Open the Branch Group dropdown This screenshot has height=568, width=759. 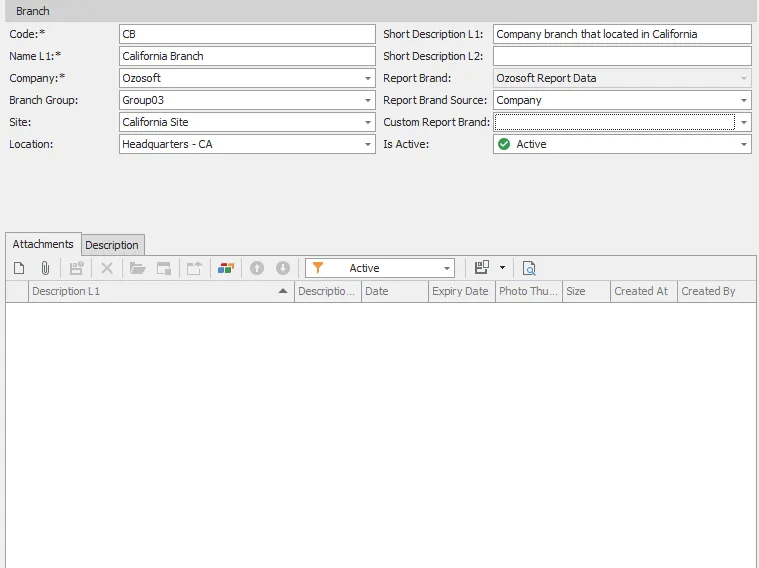click(x=368, y=100)
